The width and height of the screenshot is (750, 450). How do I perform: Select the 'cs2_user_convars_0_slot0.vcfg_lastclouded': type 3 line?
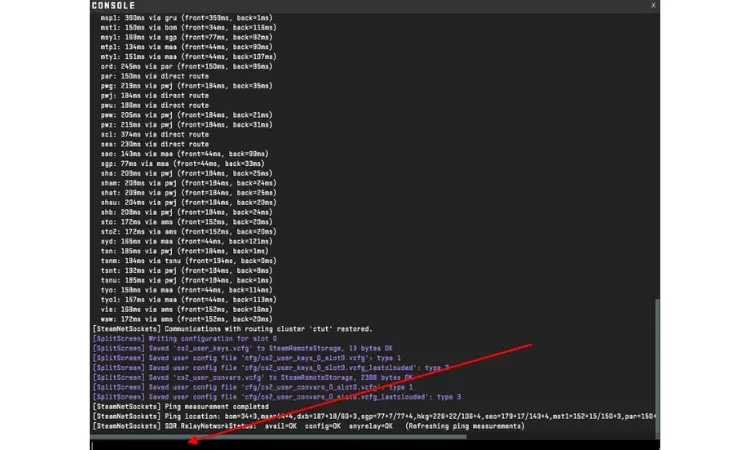coord(276,397)
